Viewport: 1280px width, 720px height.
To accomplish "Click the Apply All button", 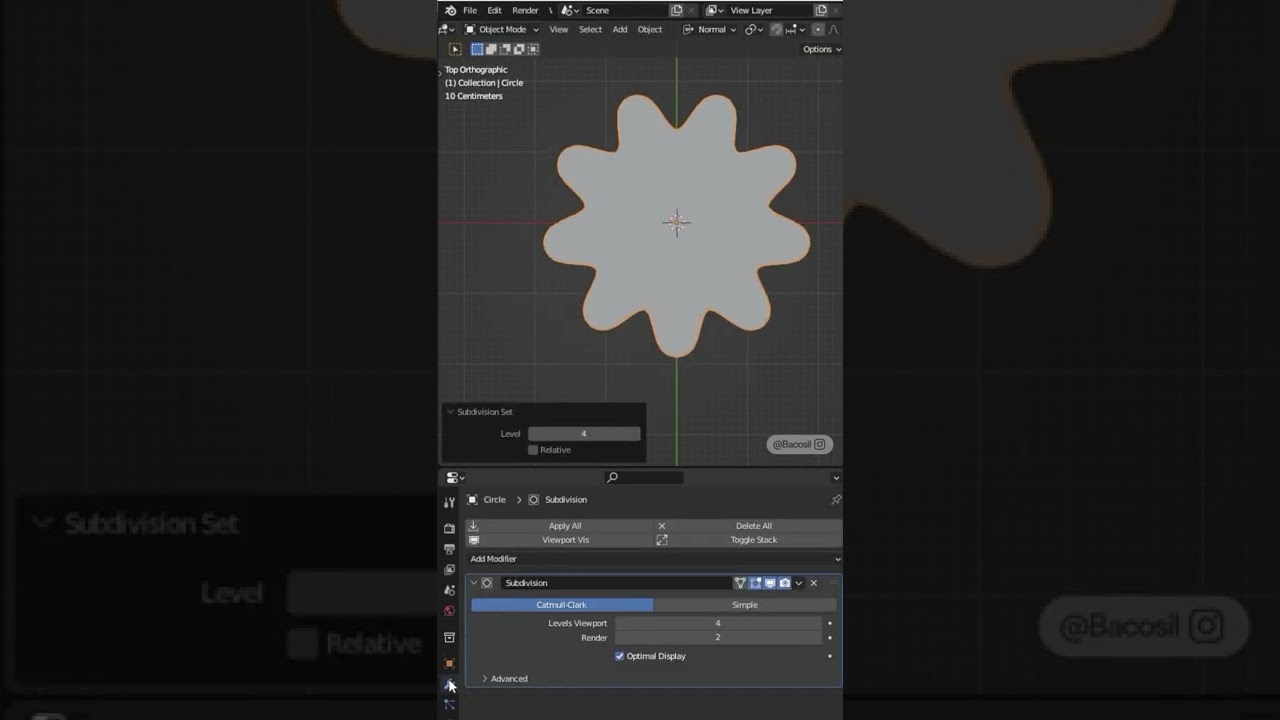I will (x=558, y=526).
